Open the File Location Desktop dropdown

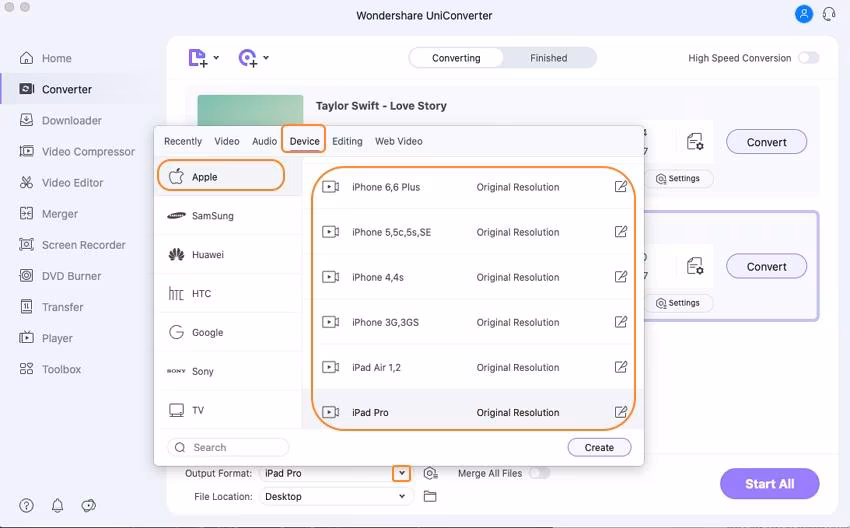[336, 496]
